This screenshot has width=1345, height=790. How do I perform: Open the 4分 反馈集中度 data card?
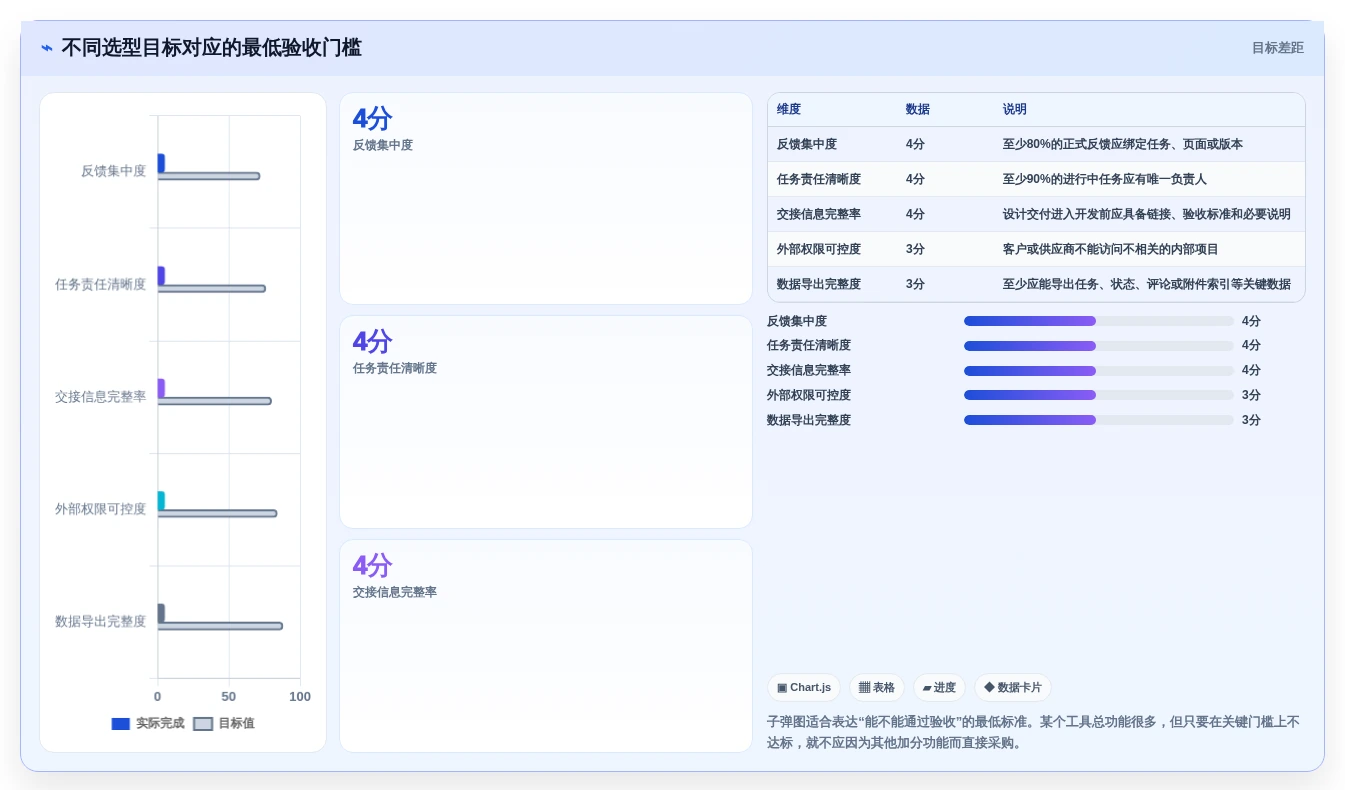tap(546, 198)
